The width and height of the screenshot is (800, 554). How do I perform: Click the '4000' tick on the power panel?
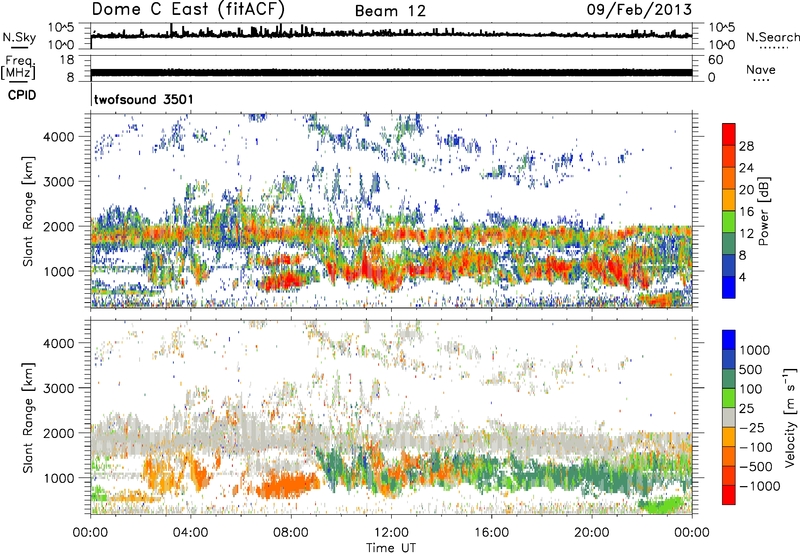[59, 137]
